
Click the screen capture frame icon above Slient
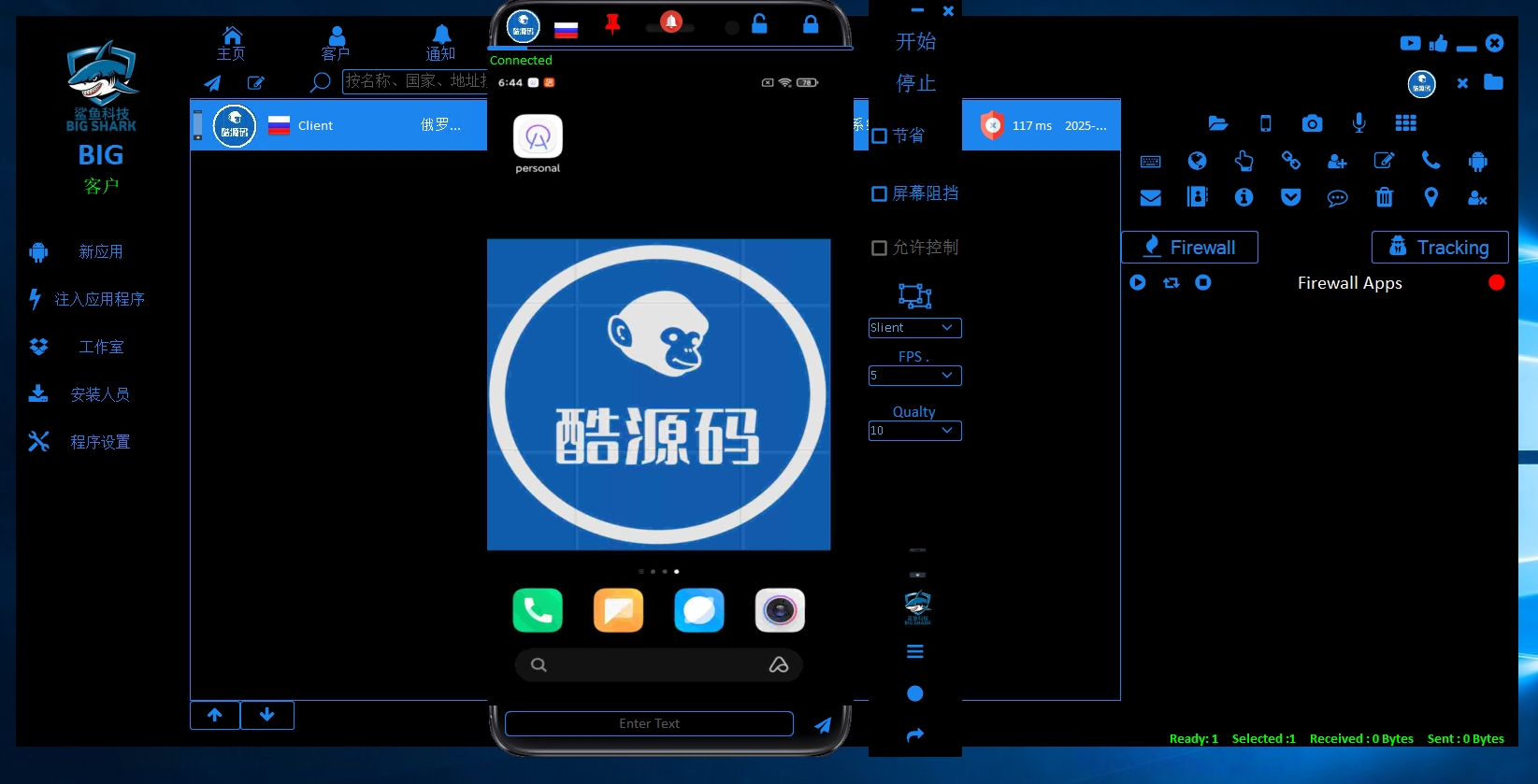coord(915,296)
